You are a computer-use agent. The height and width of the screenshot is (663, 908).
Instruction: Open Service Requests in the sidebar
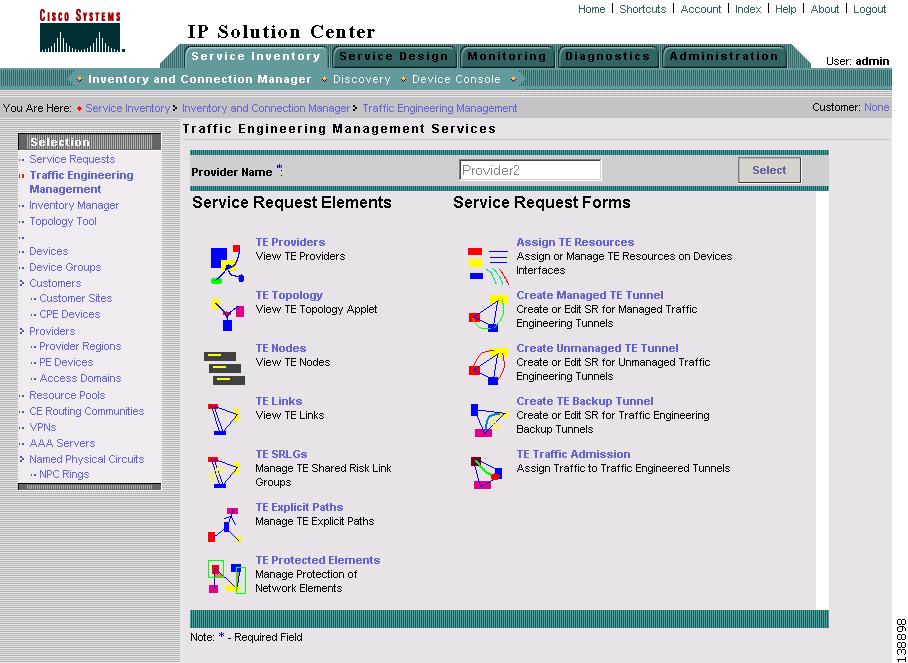(72, 159)
